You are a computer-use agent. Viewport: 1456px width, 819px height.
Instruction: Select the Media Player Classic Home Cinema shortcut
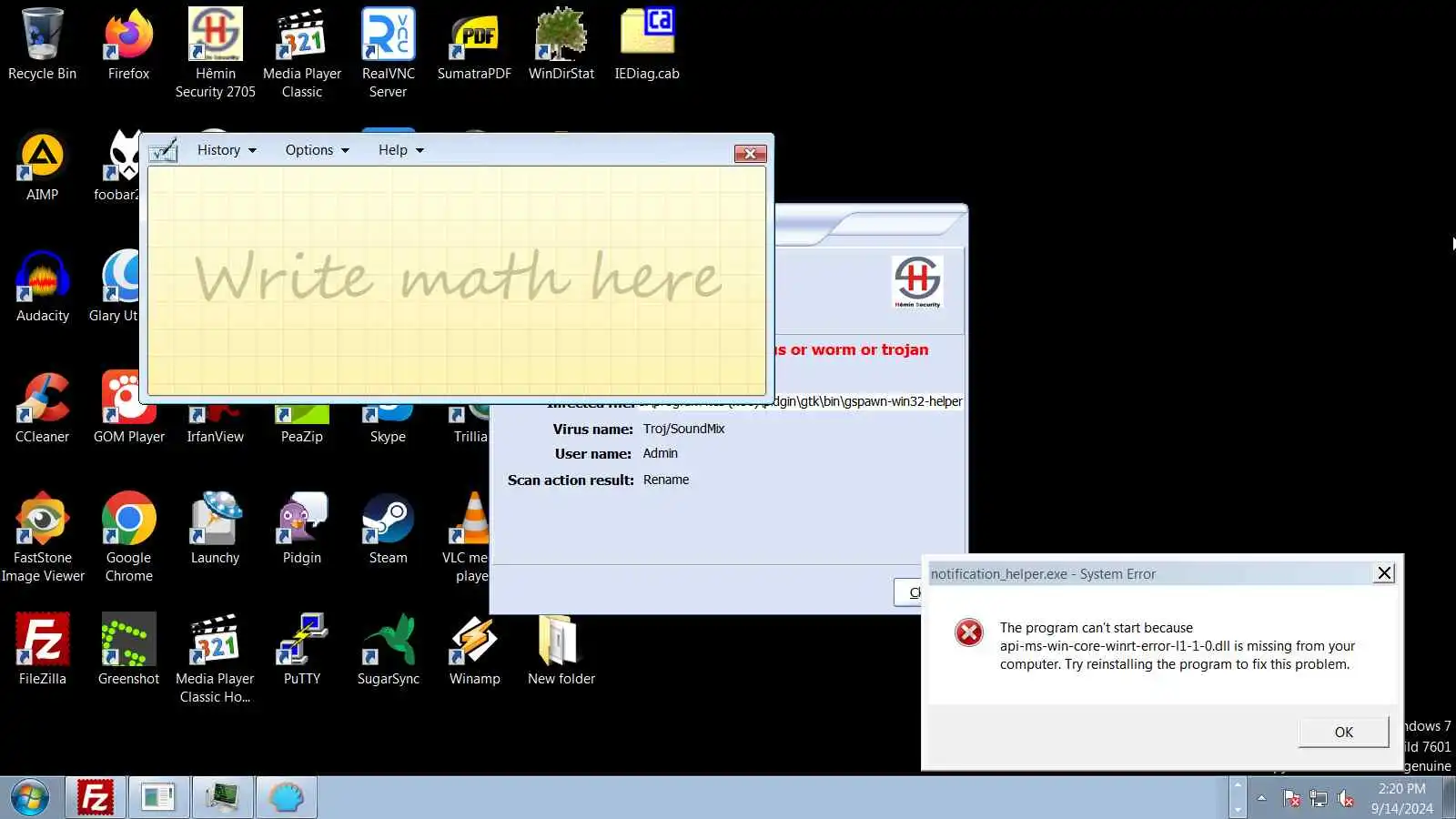(x=216, y=658)
